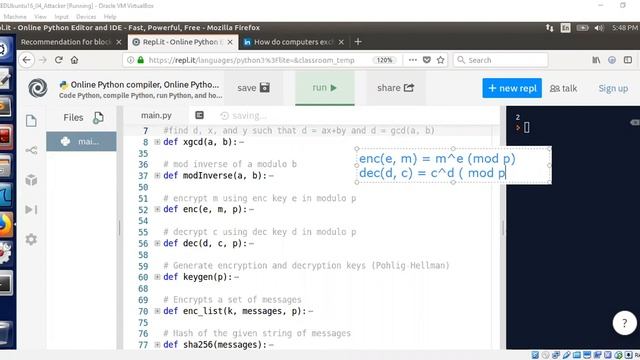Expand the folded sha256 function on line 77
The width and height of the screenshot is (640, 360).
[157, 344]
